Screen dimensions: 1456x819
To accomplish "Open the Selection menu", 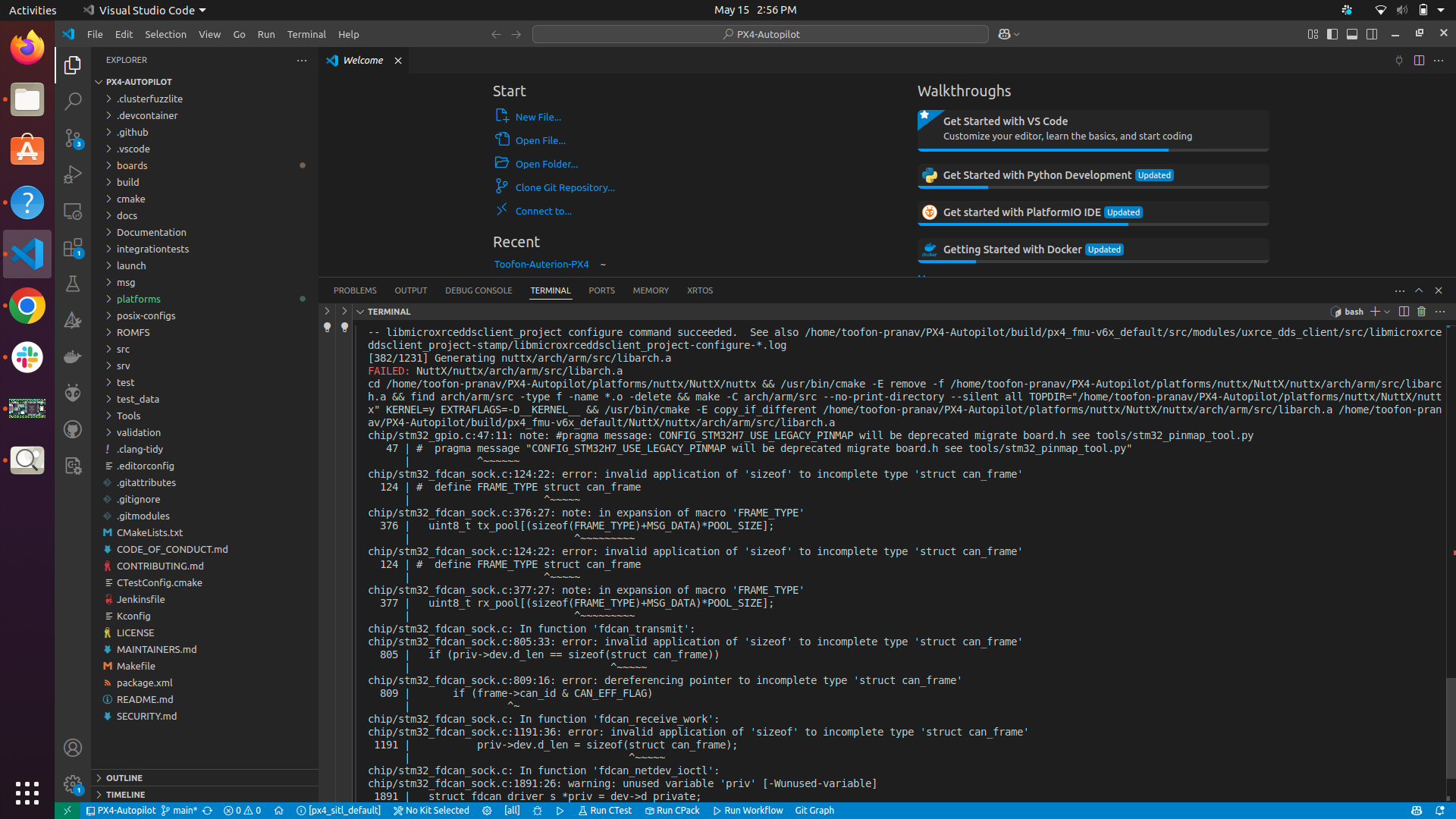I will [x=165, y=34].
